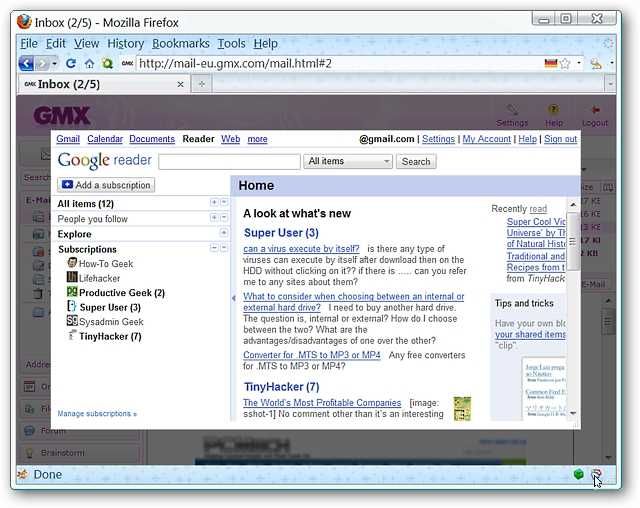Click the Search button in Google Reader

pos(416,162)
